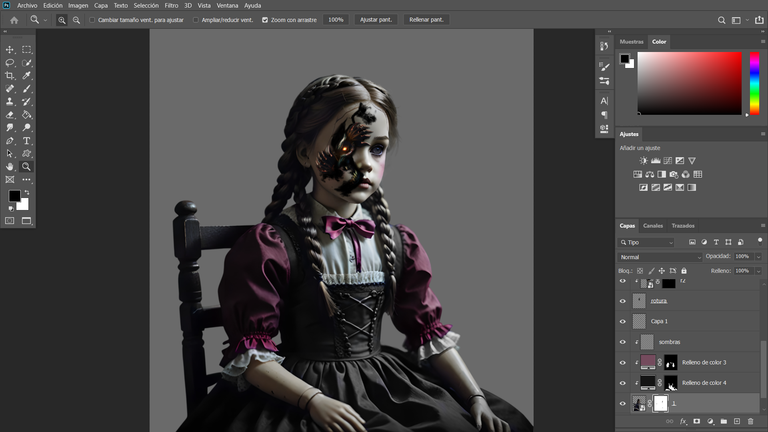Pick a color in the red color field
Viewport: 768px width, 432px height.
[690, 83]
